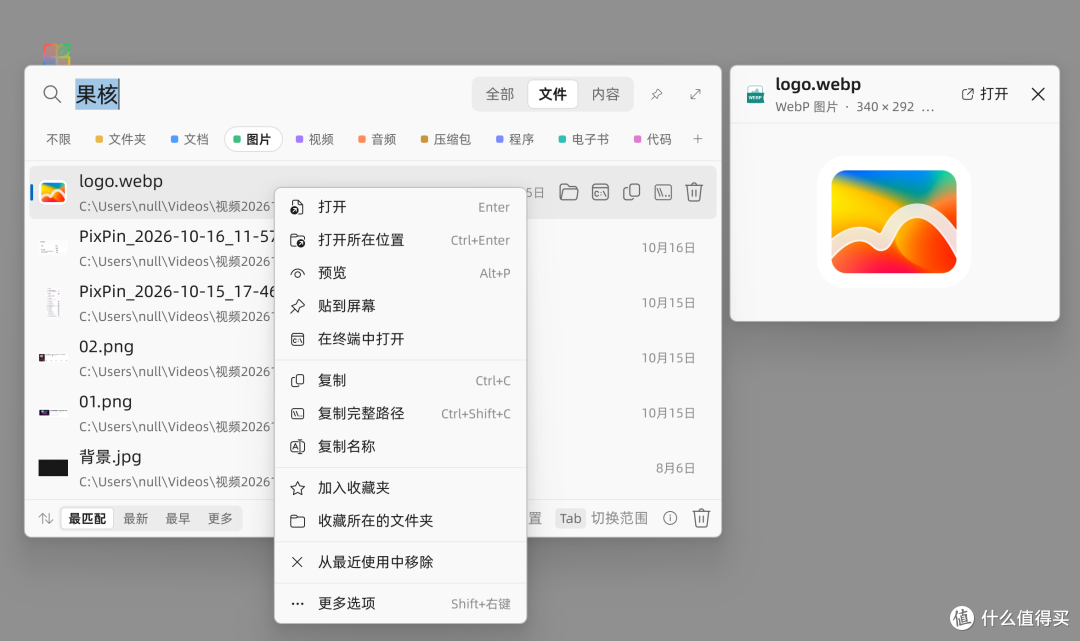
Task: Choose 打开所在位置 in the context menu
Action: (x=400, y=240)
